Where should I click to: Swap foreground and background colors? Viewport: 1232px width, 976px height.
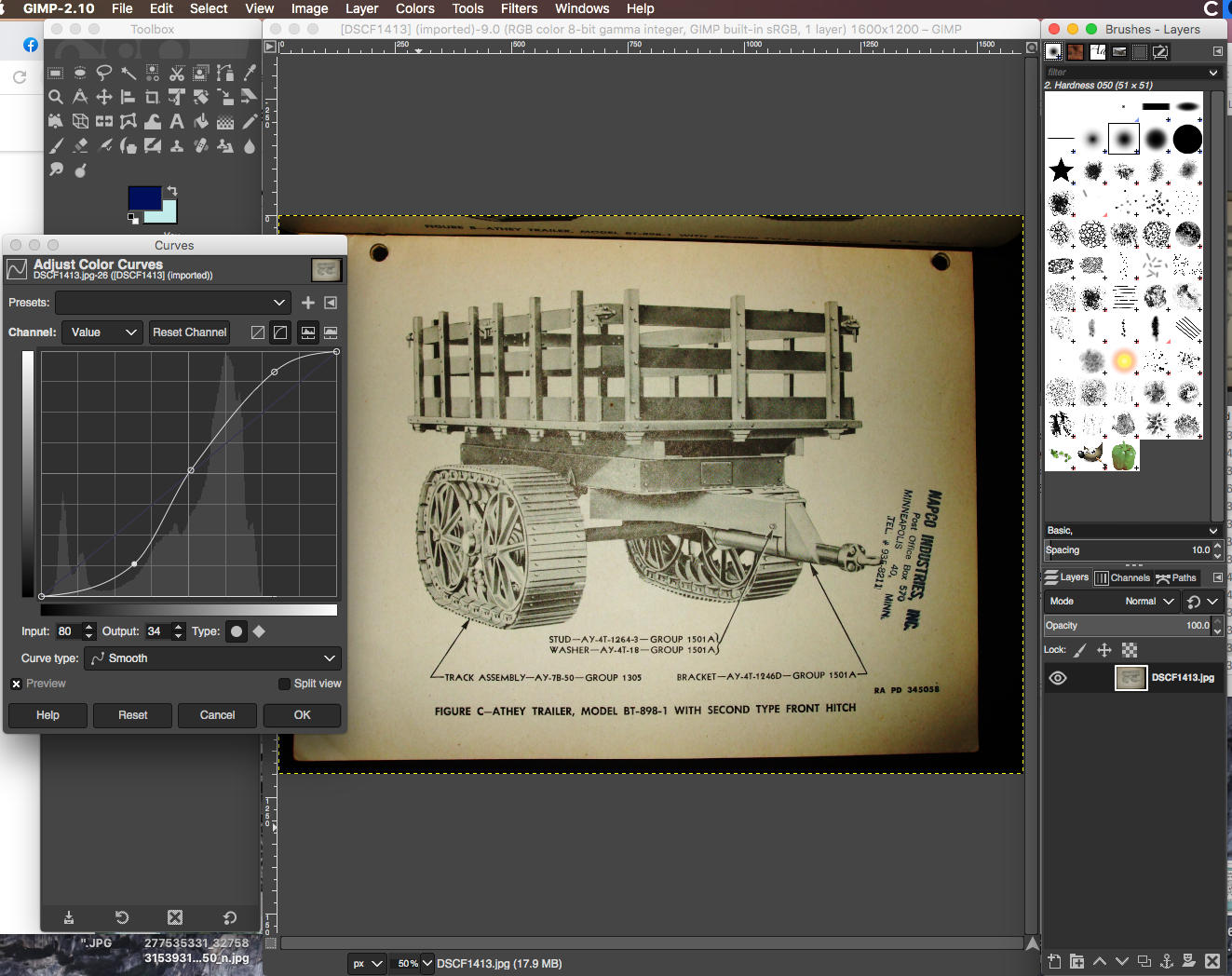[x=171, y=191]
